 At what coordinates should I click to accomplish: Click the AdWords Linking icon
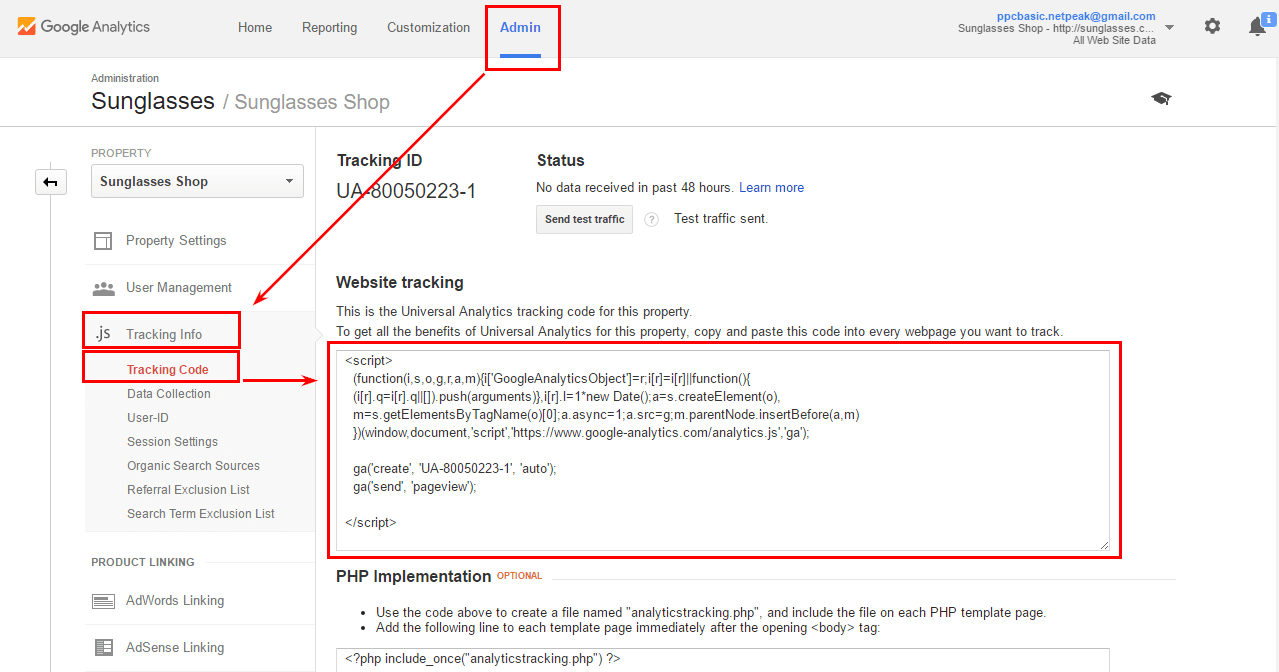click(103, 601)
